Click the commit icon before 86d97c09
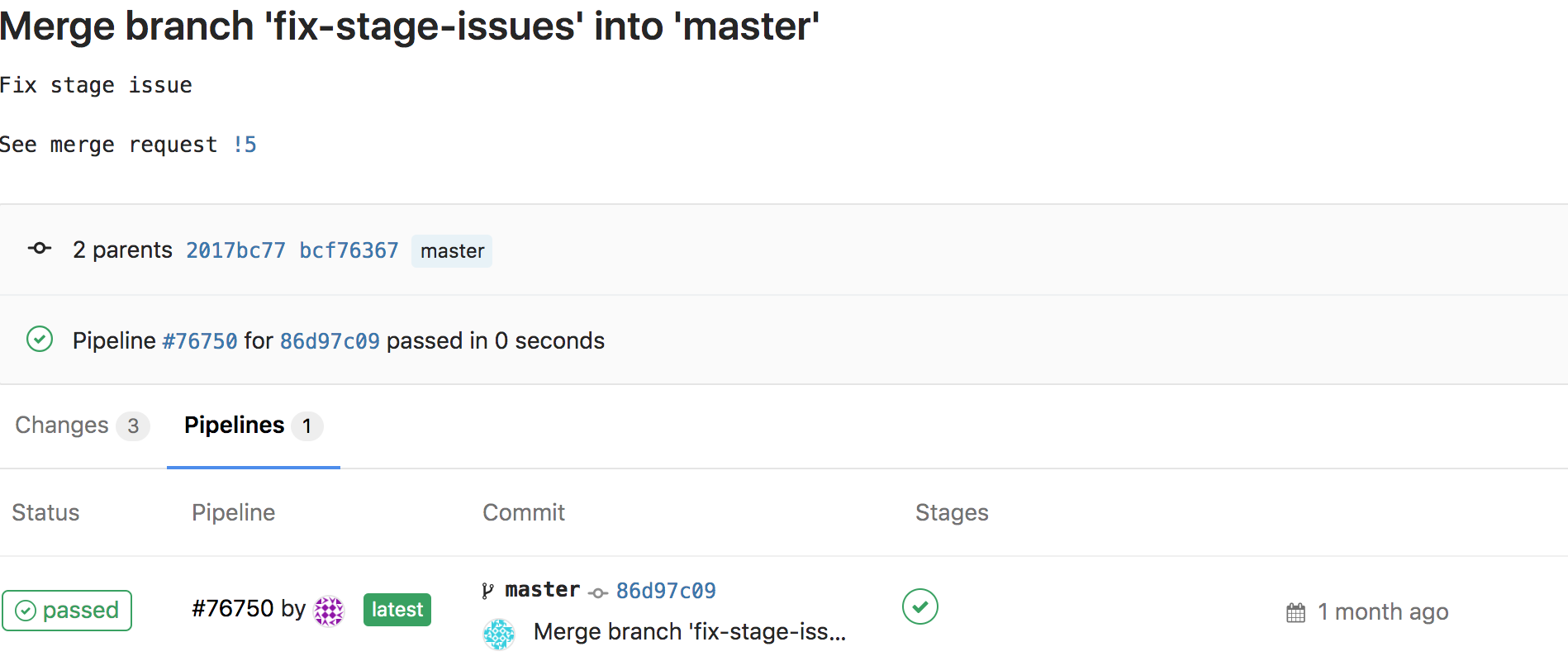 [598, 592]
